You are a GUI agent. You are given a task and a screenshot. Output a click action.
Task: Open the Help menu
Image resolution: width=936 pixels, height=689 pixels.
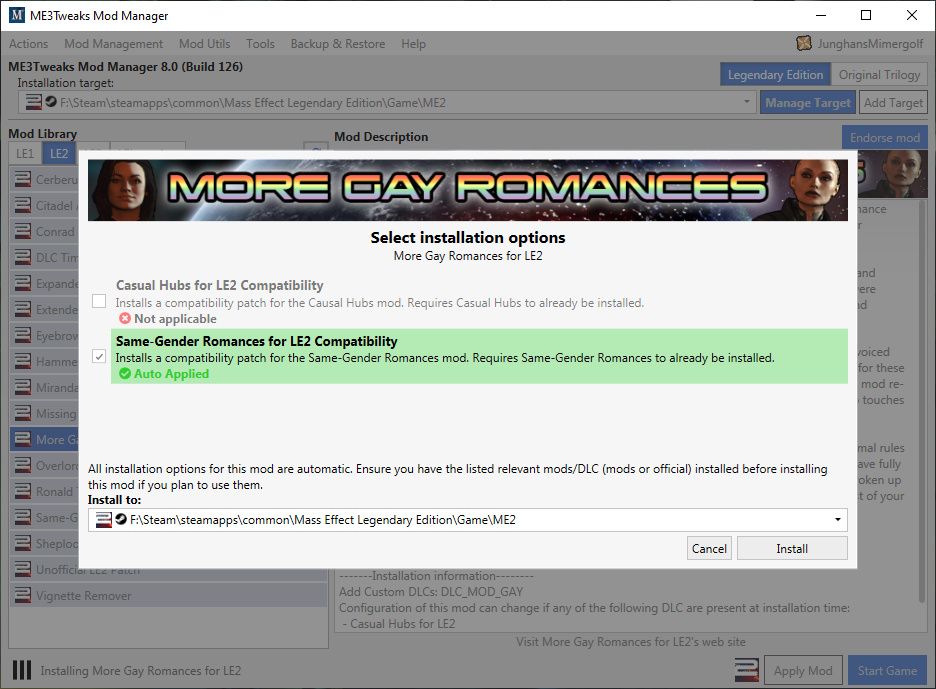(x=413, y=44)
